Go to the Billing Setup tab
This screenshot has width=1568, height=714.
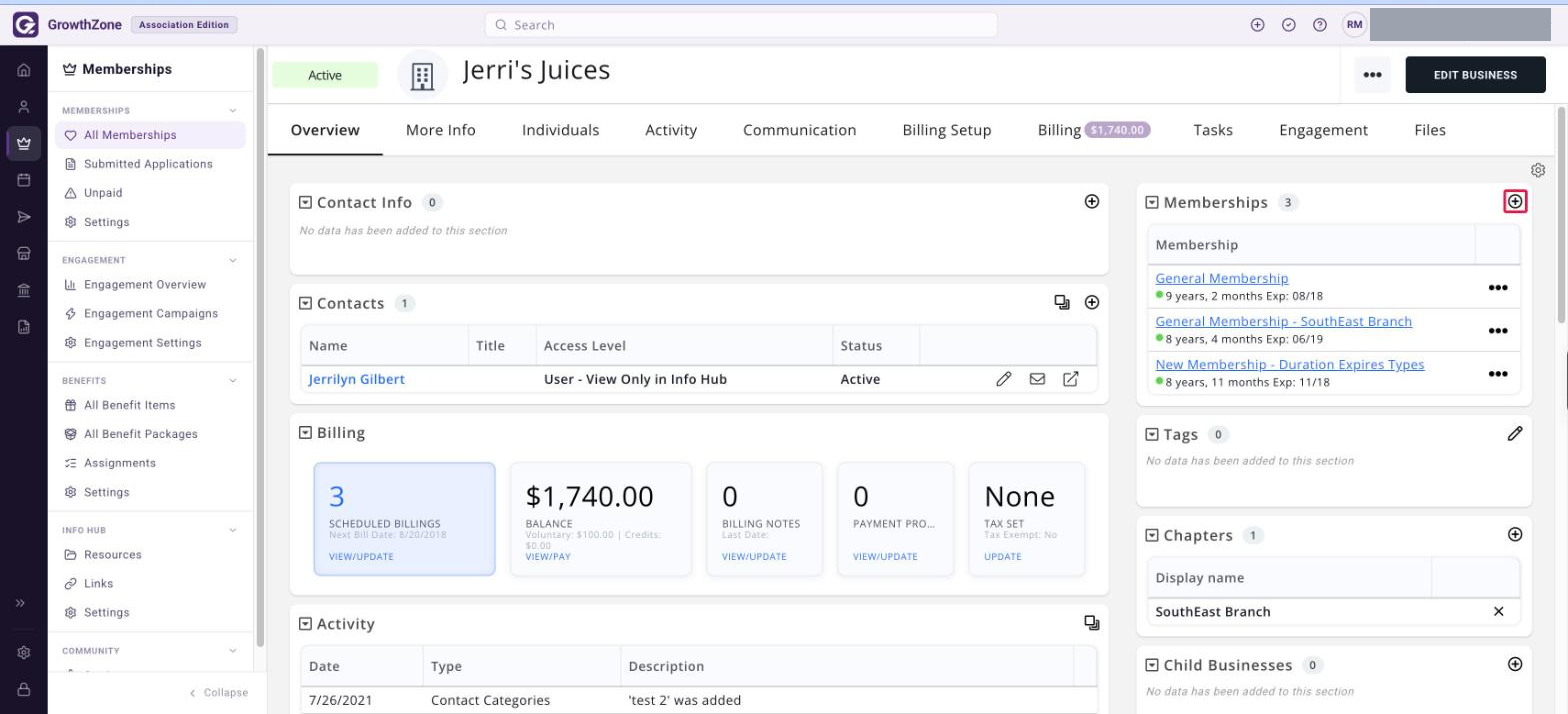(947, 130)
